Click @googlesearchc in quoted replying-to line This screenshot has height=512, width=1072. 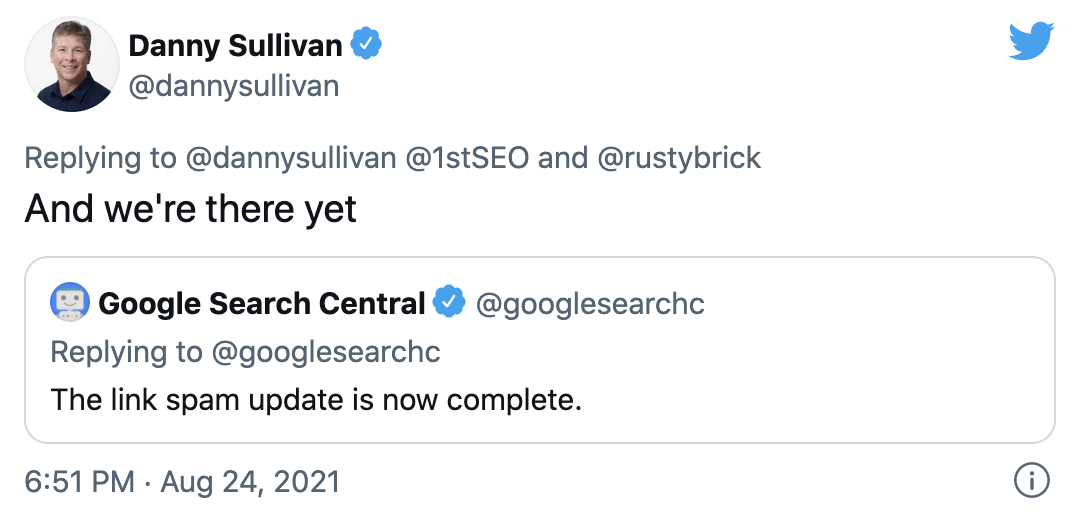pos(326,352)
